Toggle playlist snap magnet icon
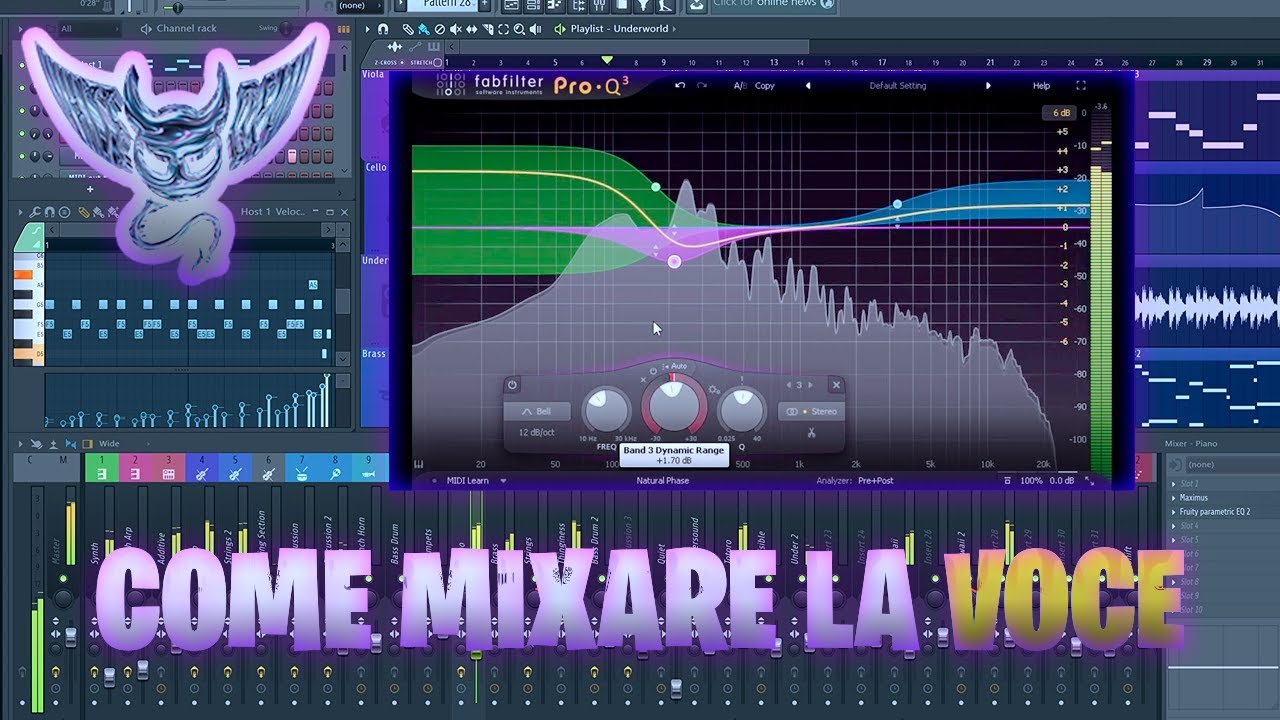 [383, 29]
